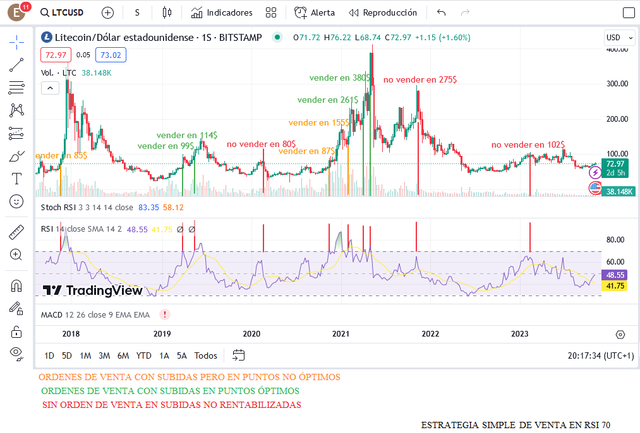Hide all drawings with eye icon

coord(16,353)
